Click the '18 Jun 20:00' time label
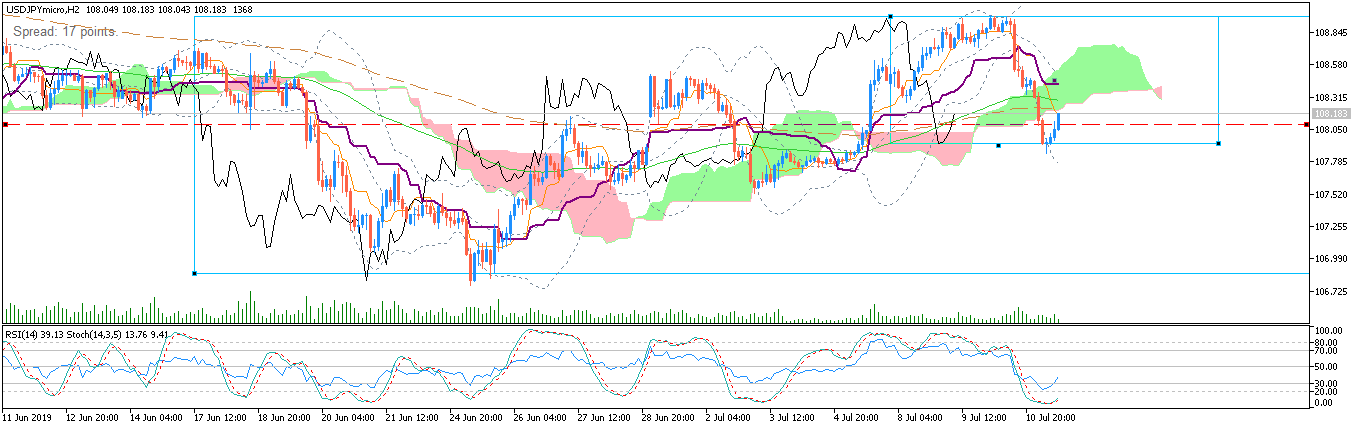The width and height of the screenshot is (1362, 429). click(282, 416)
